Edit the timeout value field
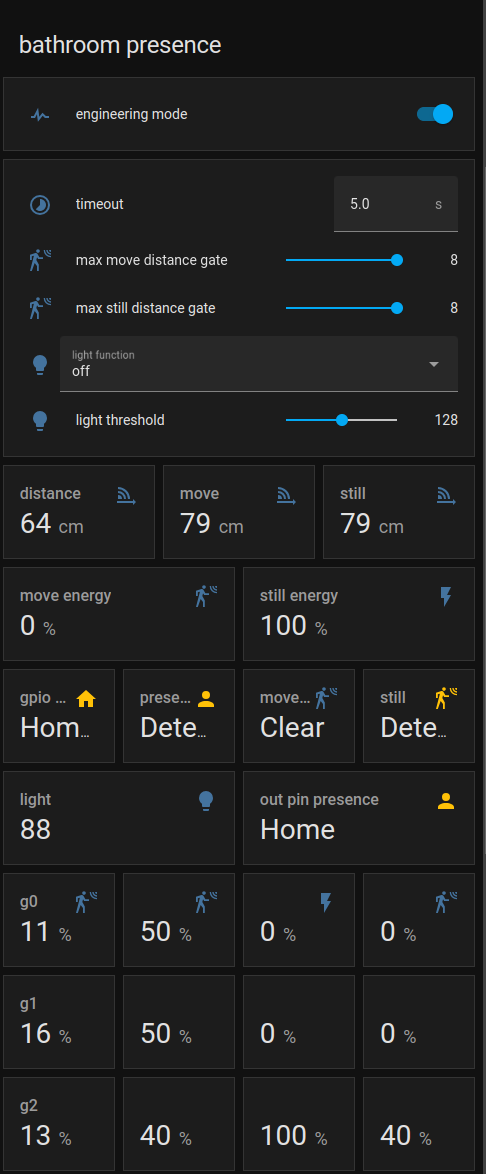Image resolution: width=486 pixels, height=1174 pixels. coord(395,204)
